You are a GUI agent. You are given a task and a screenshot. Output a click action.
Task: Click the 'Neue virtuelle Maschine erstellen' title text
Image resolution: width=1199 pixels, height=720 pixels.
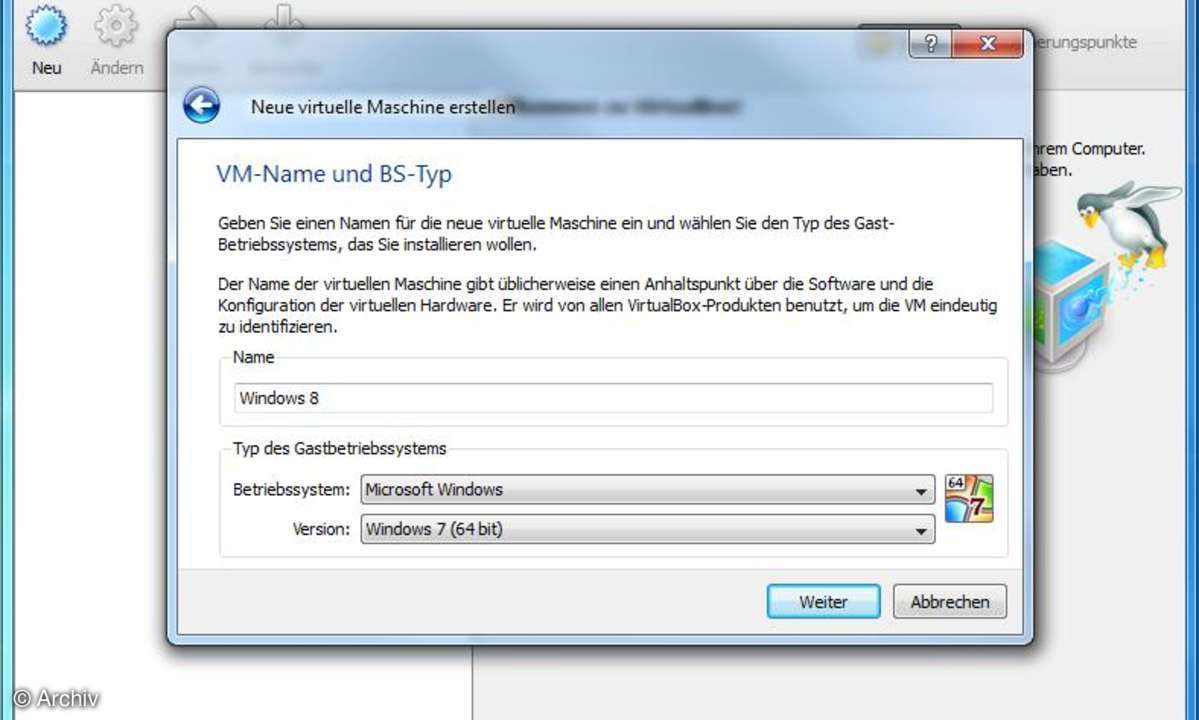click(383, 107)
